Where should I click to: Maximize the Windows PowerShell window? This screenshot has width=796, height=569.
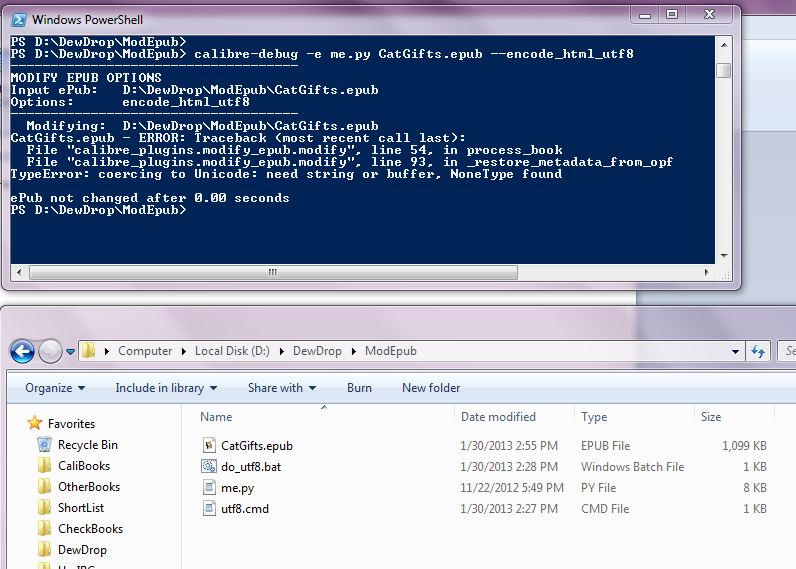point(672,15)
